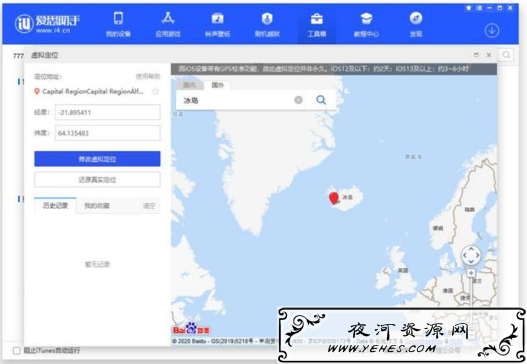Click the 清空 clear history link
The width and height of the screenshot is (527, 364).
click(x=149, y=206)
